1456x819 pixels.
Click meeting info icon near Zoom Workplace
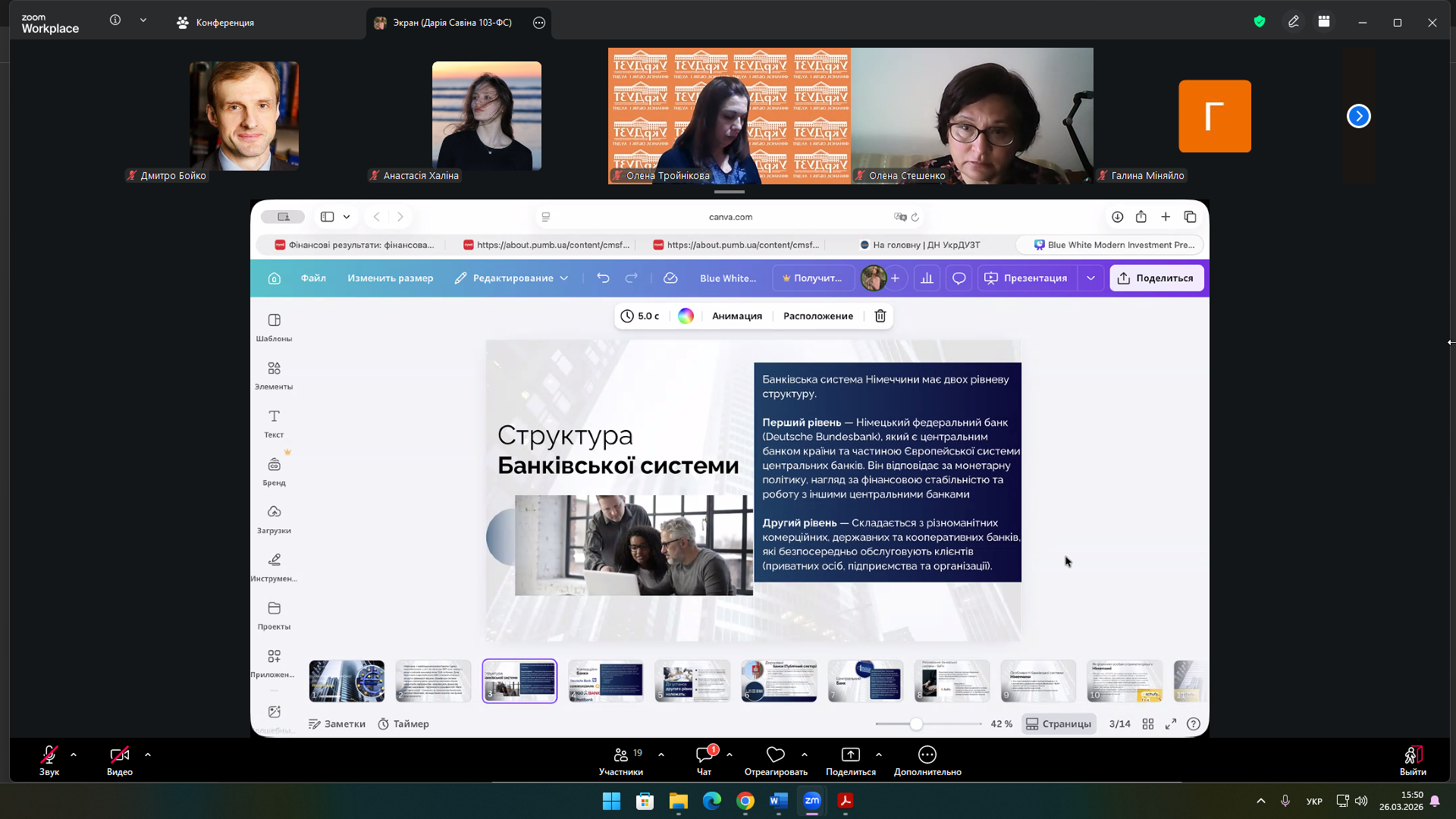[115, 20]
